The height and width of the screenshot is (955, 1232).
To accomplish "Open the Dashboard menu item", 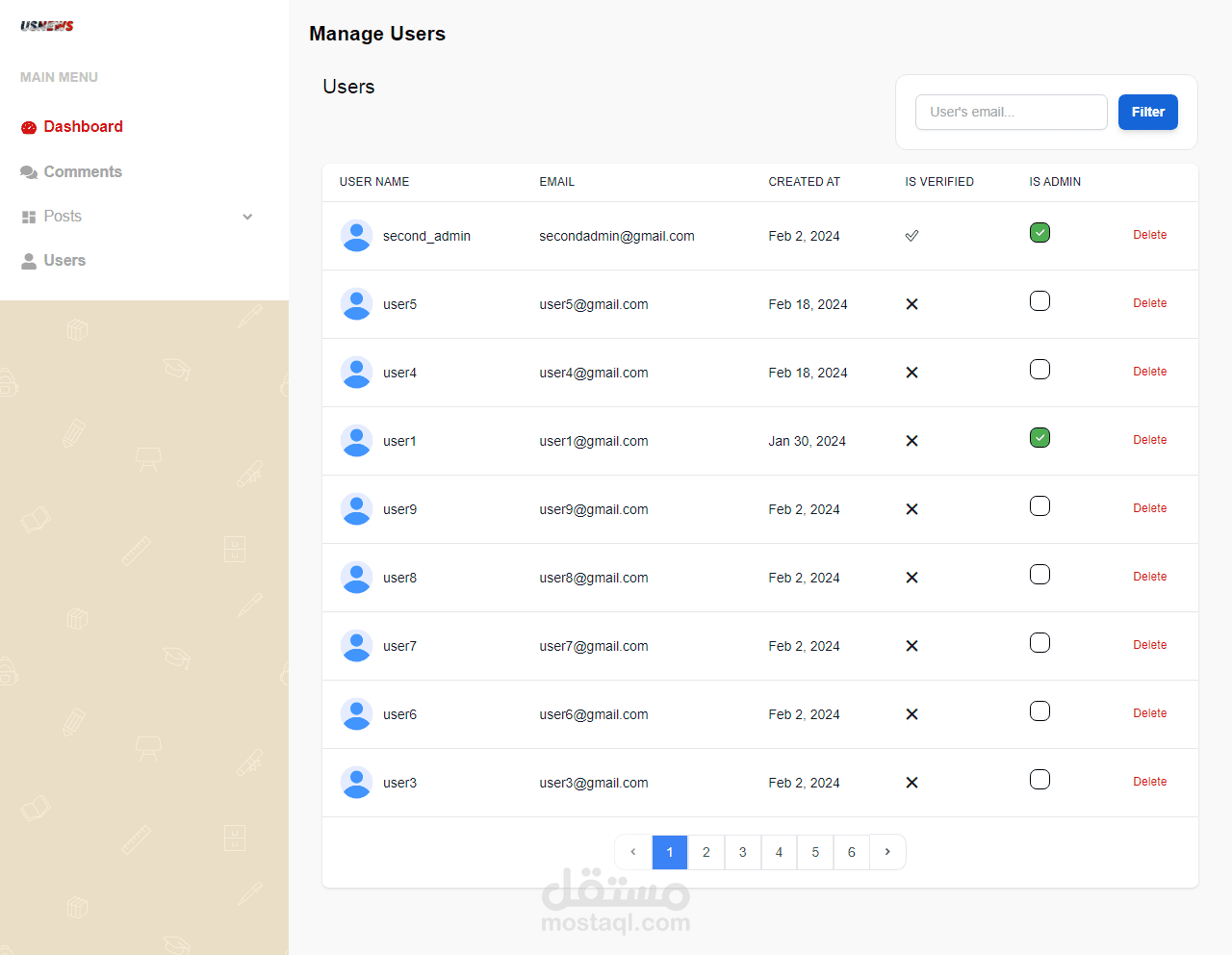I will click(x=83, y=127).
